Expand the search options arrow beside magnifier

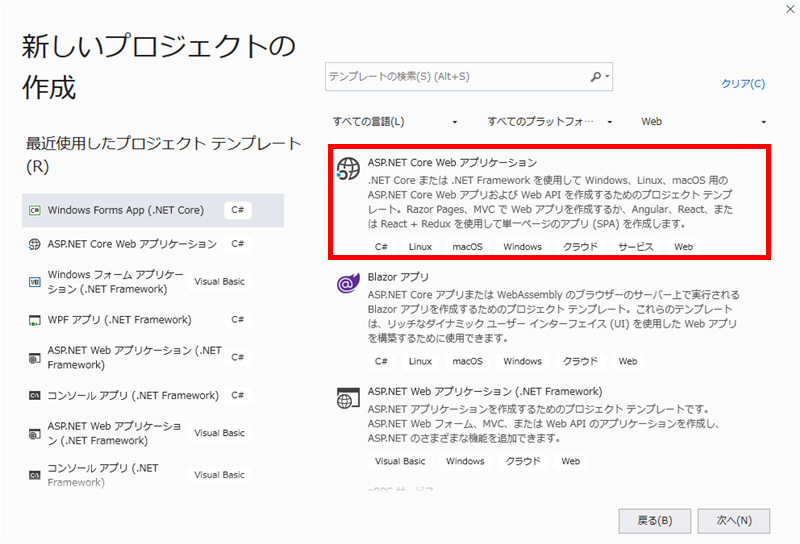[607, 77]
